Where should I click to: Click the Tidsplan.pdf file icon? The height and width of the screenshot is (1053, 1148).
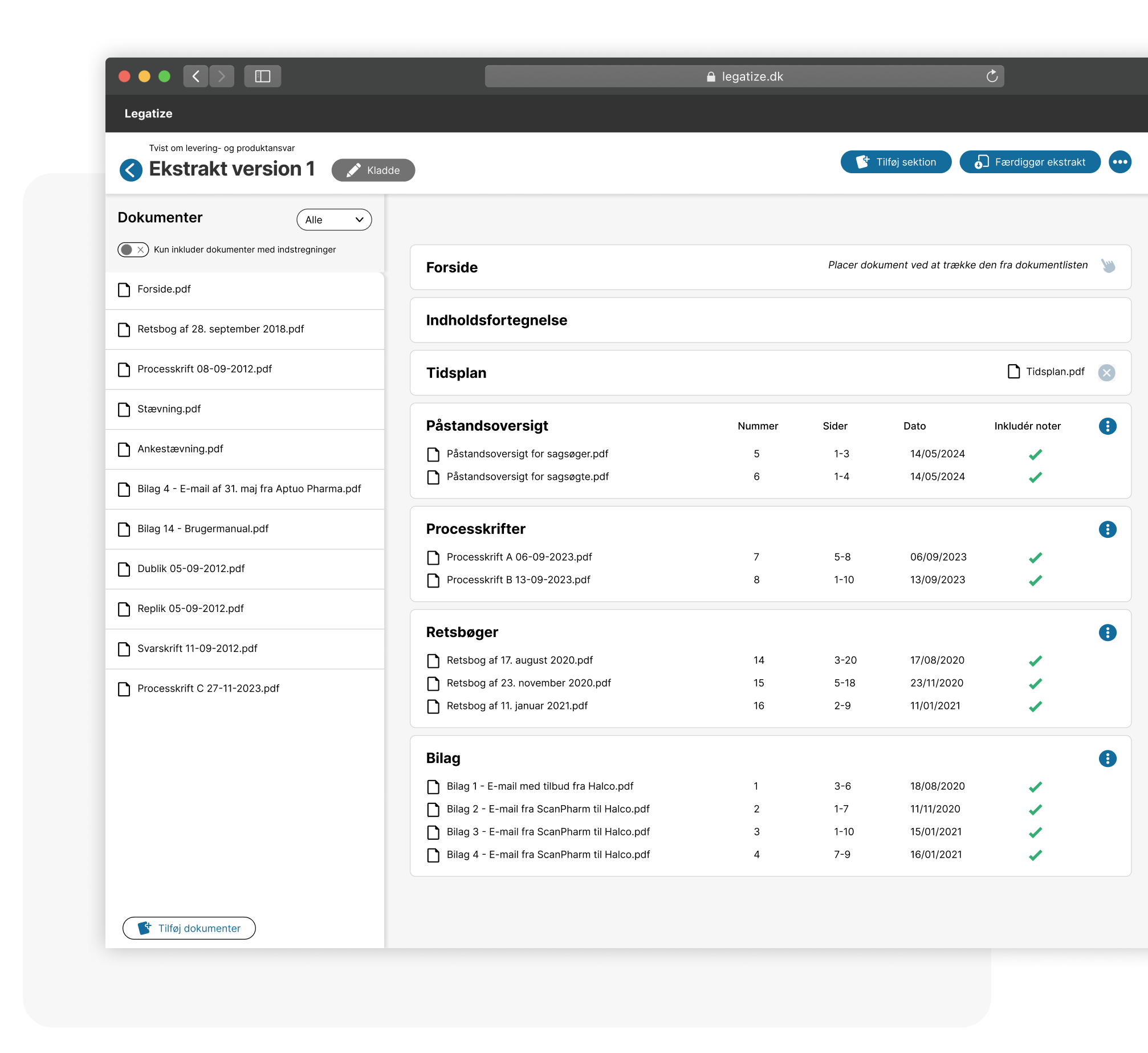click(1013, 372)
